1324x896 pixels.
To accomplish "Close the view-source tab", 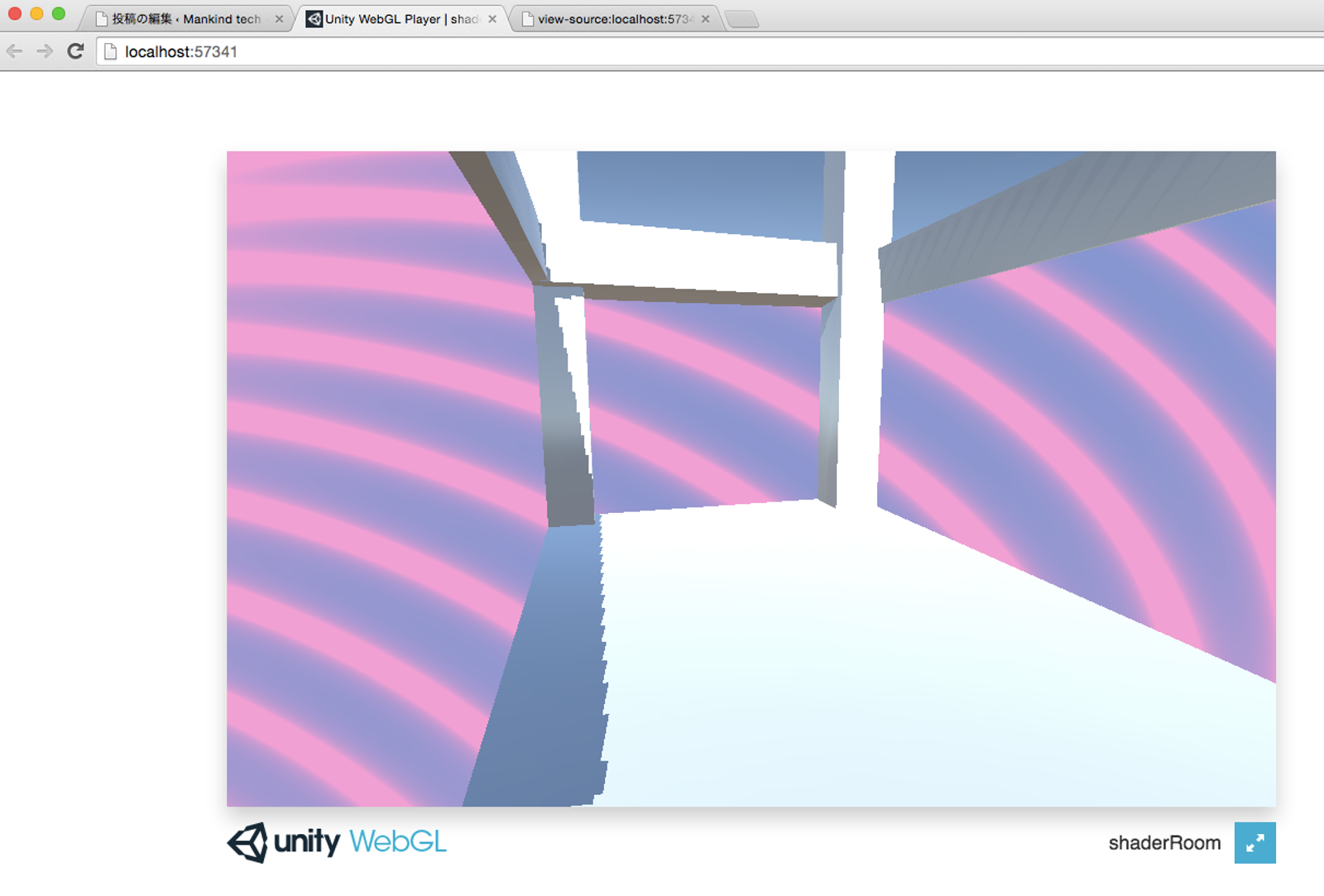I will tap(705, 19).
